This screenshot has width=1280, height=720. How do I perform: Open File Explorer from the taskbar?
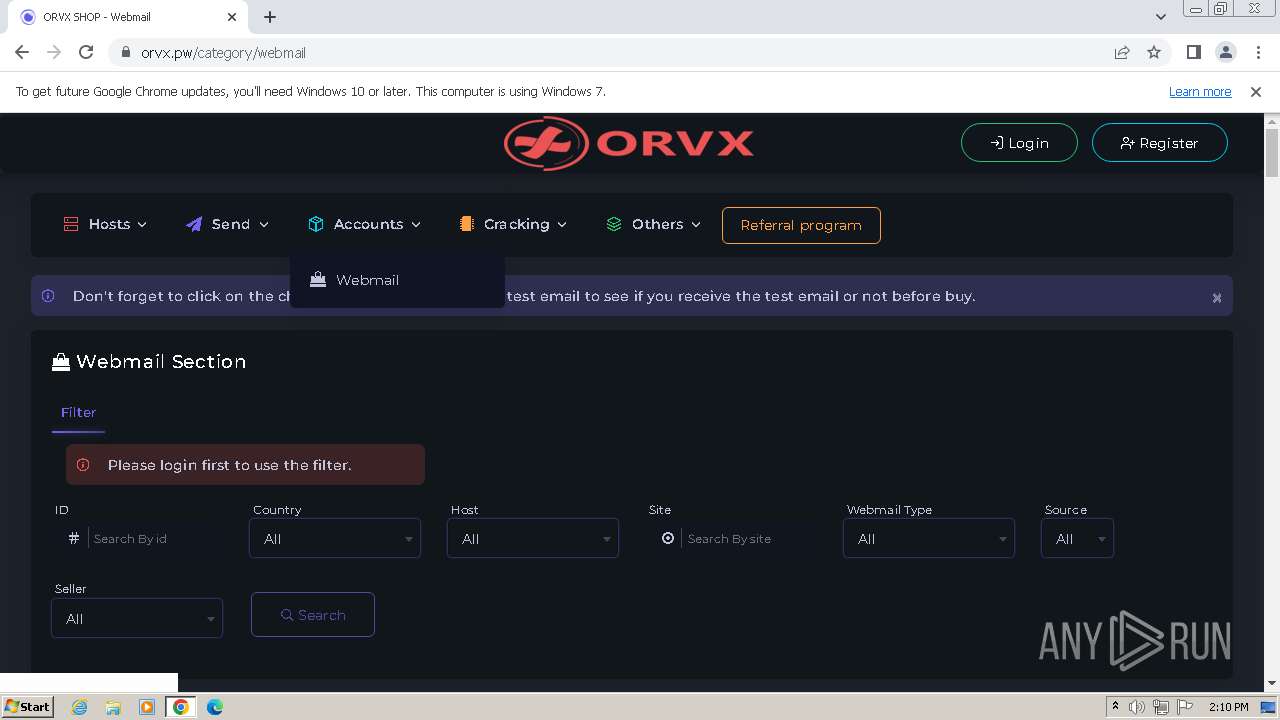click(113, 707)
